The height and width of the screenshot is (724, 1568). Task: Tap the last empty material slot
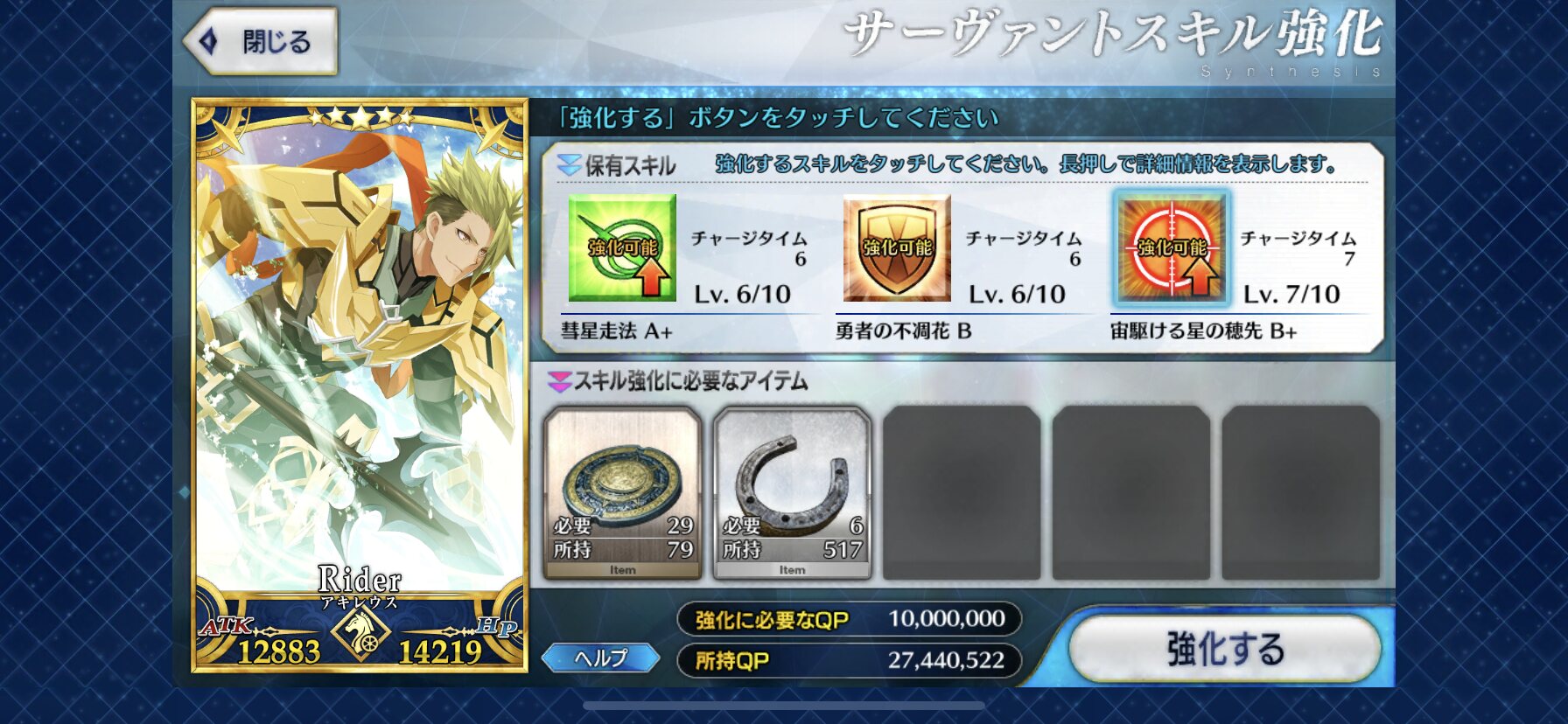click(1301, 492)
